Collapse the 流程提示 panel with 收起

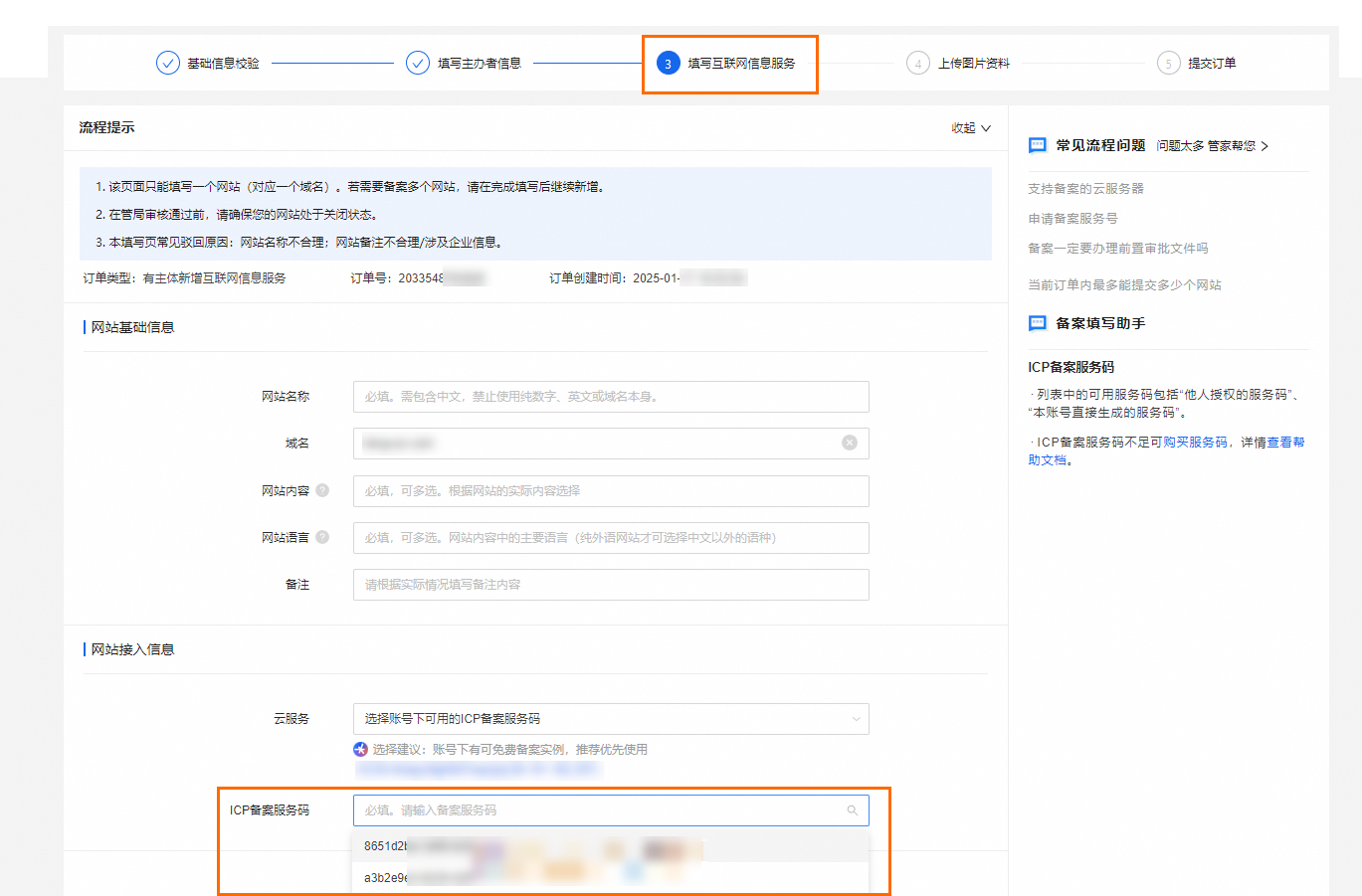(970, 128)
